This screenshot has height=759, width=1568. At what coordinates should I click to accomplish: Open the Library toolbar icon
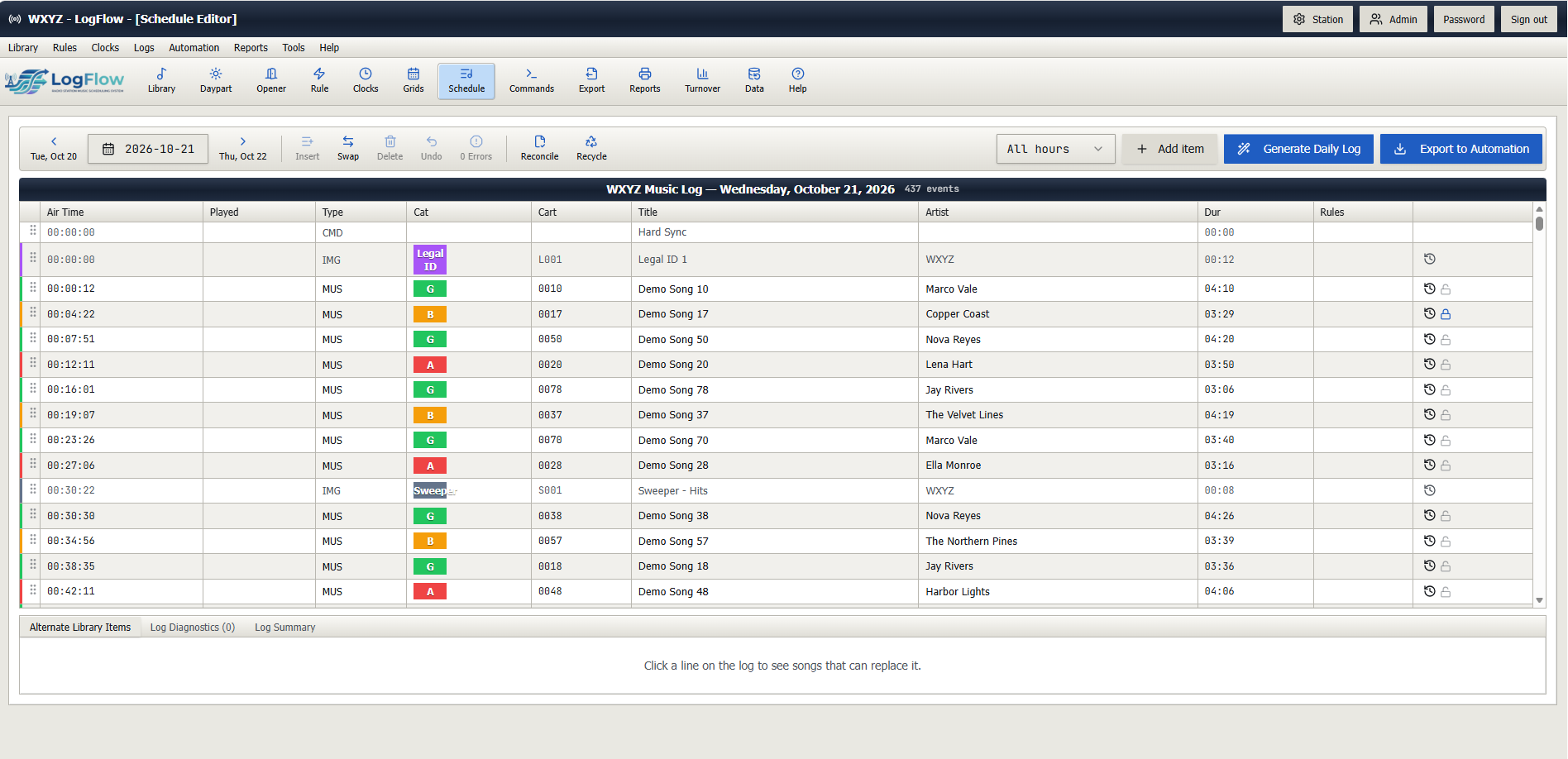(161, 81)
